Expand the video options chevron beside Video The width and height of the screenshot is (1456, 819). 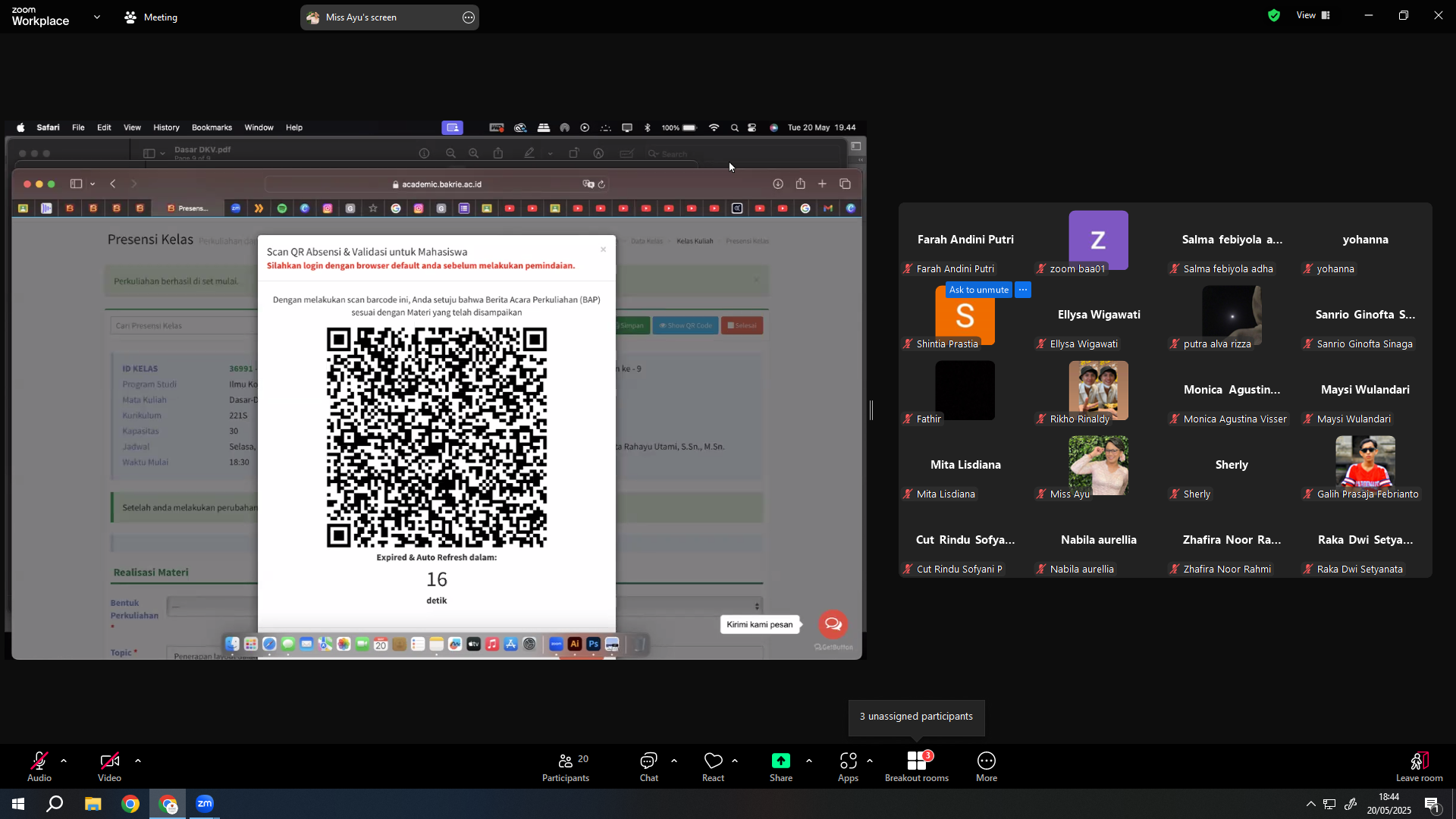(x=138, y=761)
